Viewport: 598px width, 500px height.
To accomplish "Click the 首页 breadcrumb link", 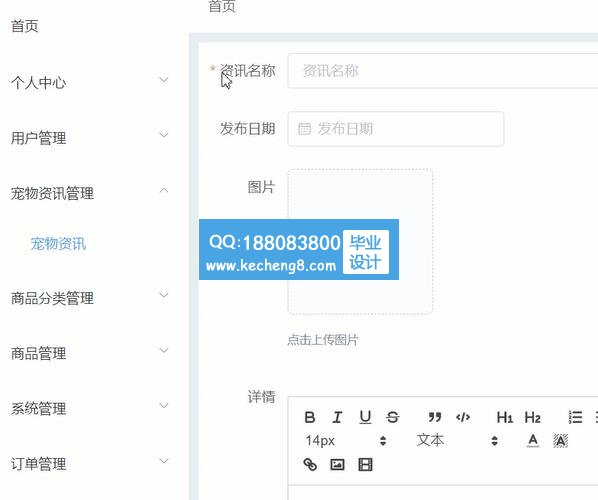I will 222,6.
